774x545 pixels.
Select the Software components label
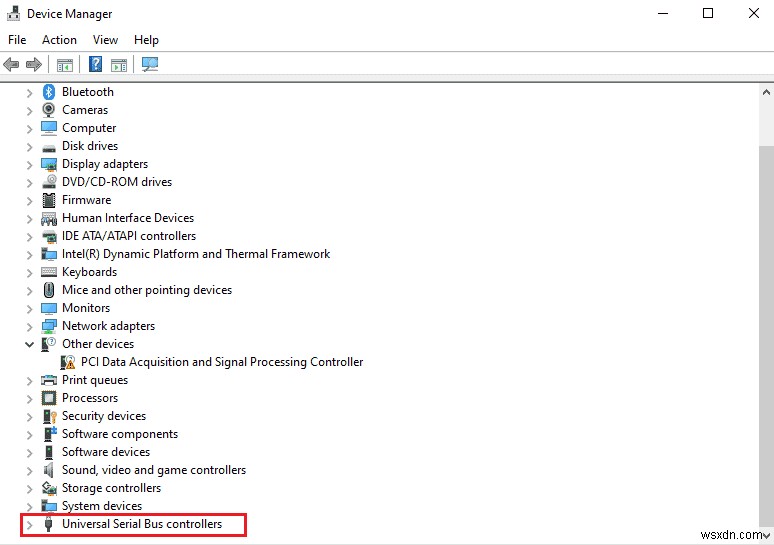pyautogui.click(x=120, y=434)
